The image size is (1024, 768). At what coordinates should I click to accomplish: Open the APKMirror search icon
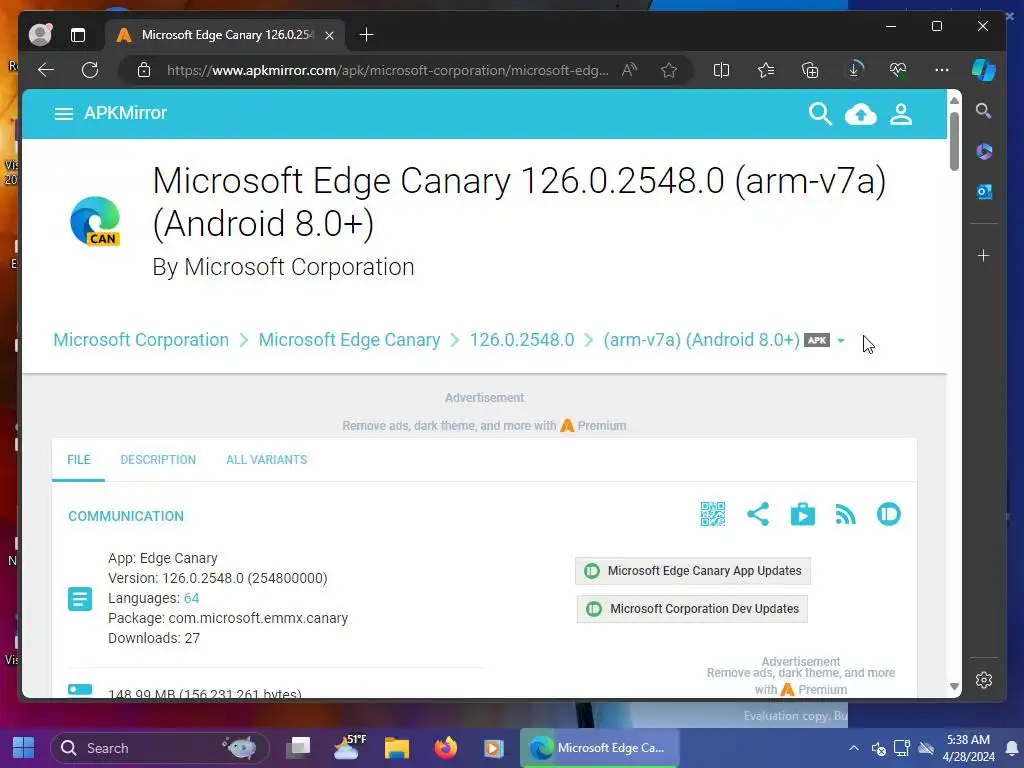coord(820,114)
